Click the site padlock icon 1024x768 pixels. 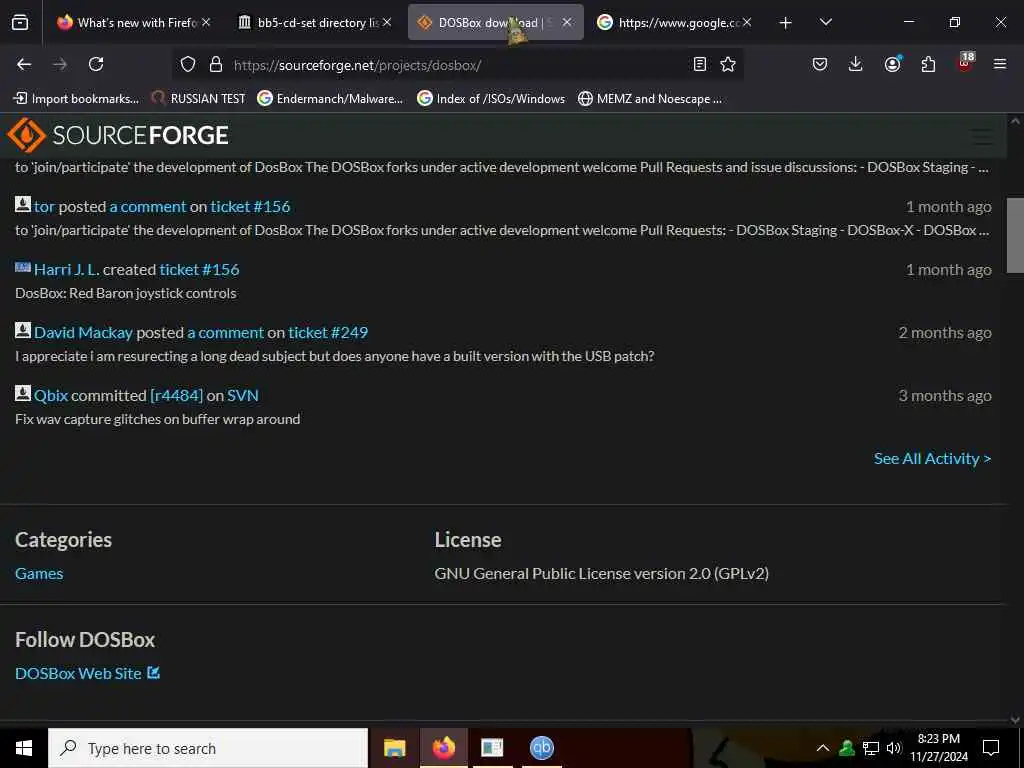(x=216, y=64)
